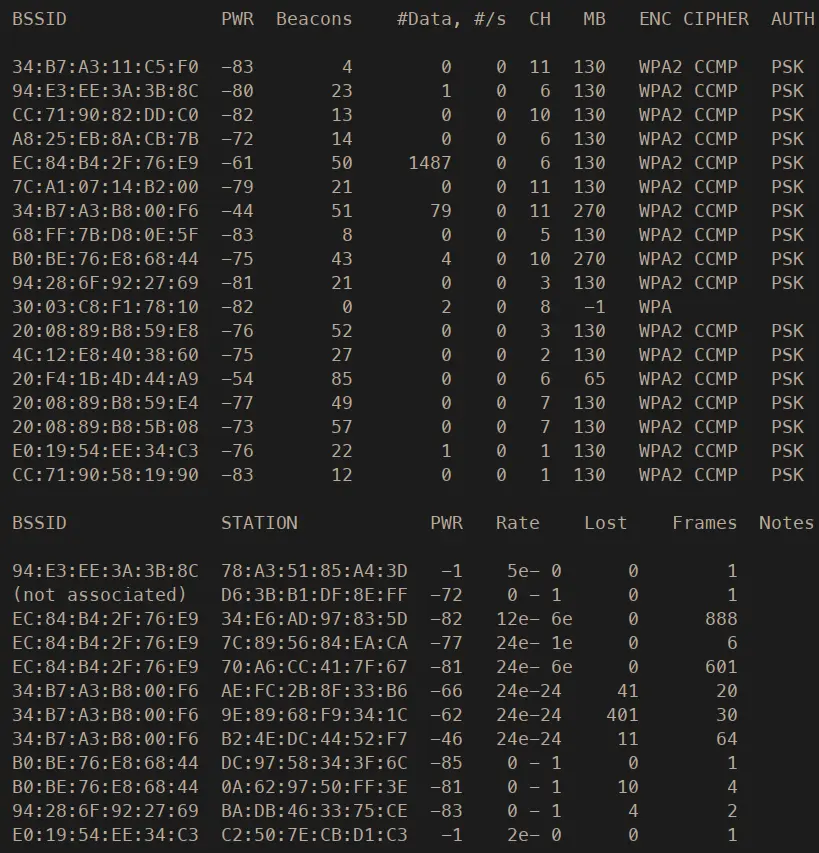Click the STATION column header
The width and height of the screenshot is (819, 853).
tap(259, 523)
